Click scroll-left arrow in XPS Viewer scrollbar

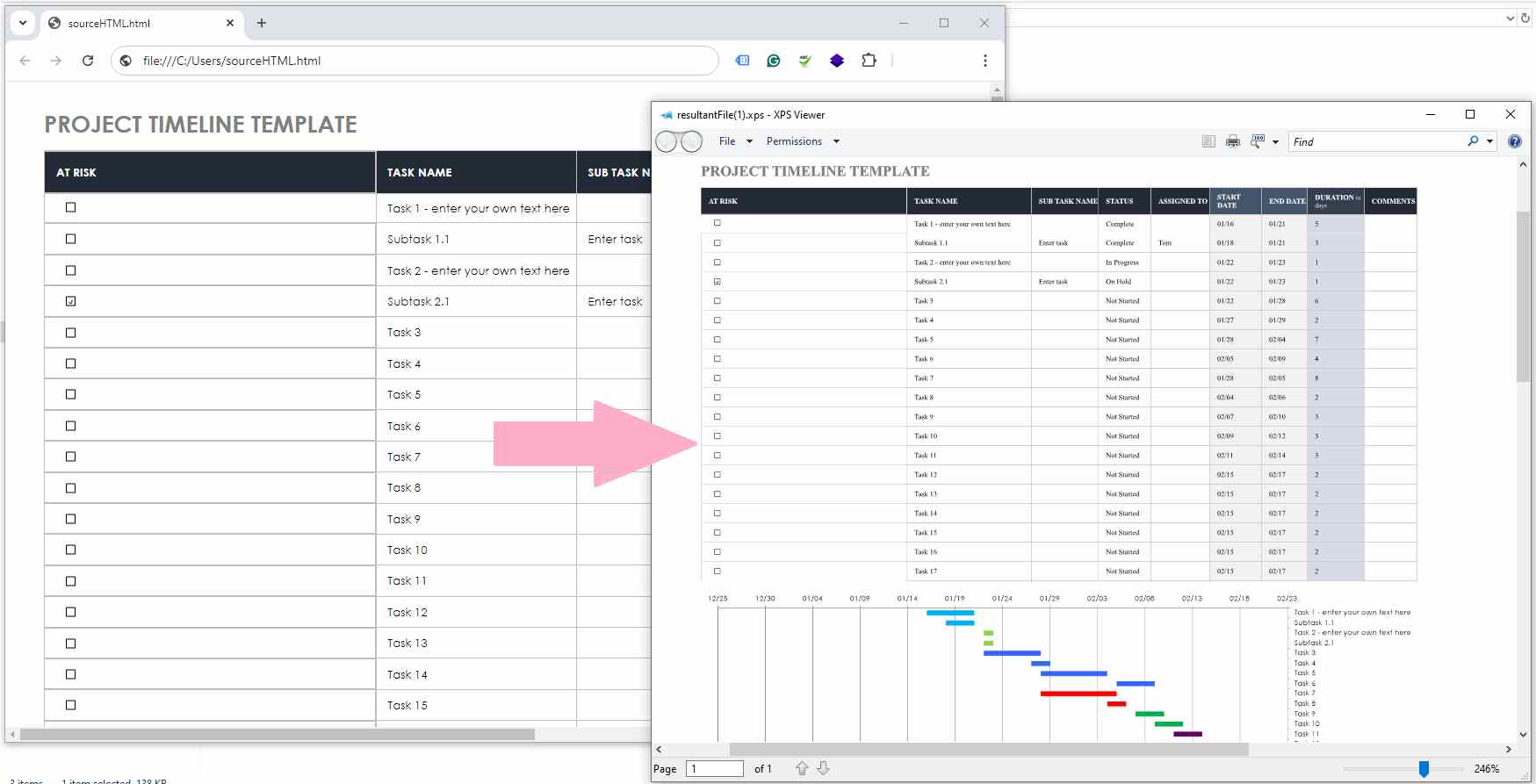pyautogui.click(x=660, y=749)
